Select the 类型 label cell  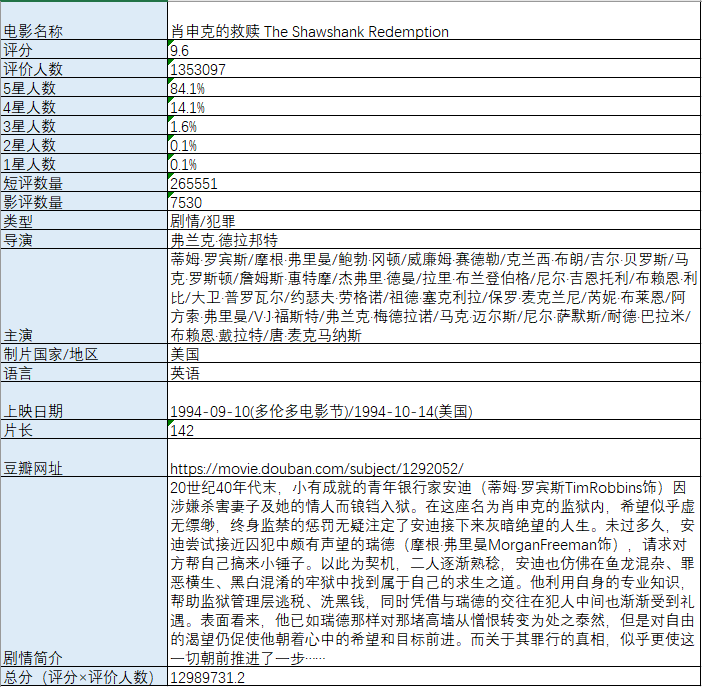(x=84, y=220)
